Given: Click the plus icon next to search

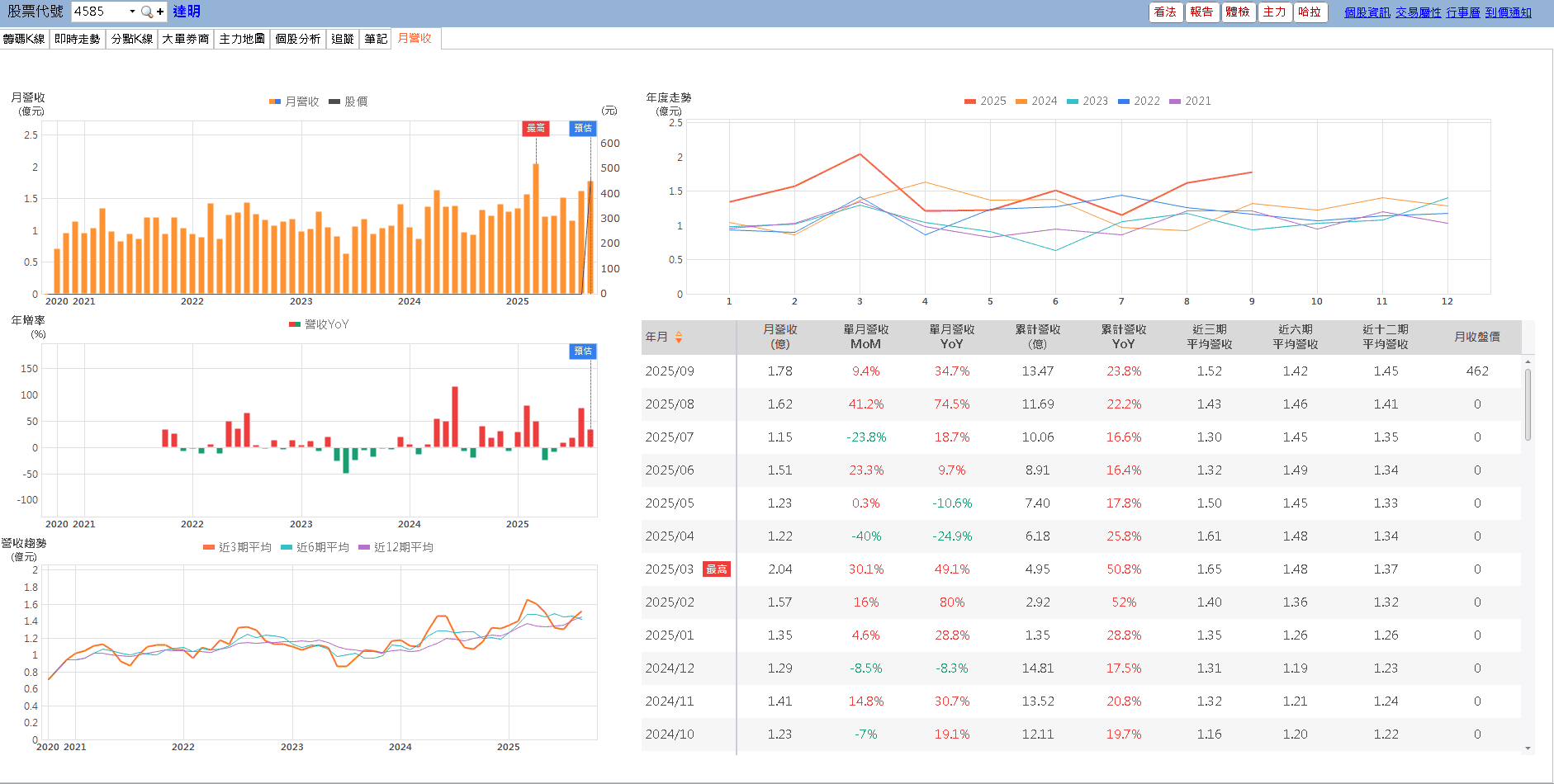Looking at the screenshot, I should coord(160,12).
